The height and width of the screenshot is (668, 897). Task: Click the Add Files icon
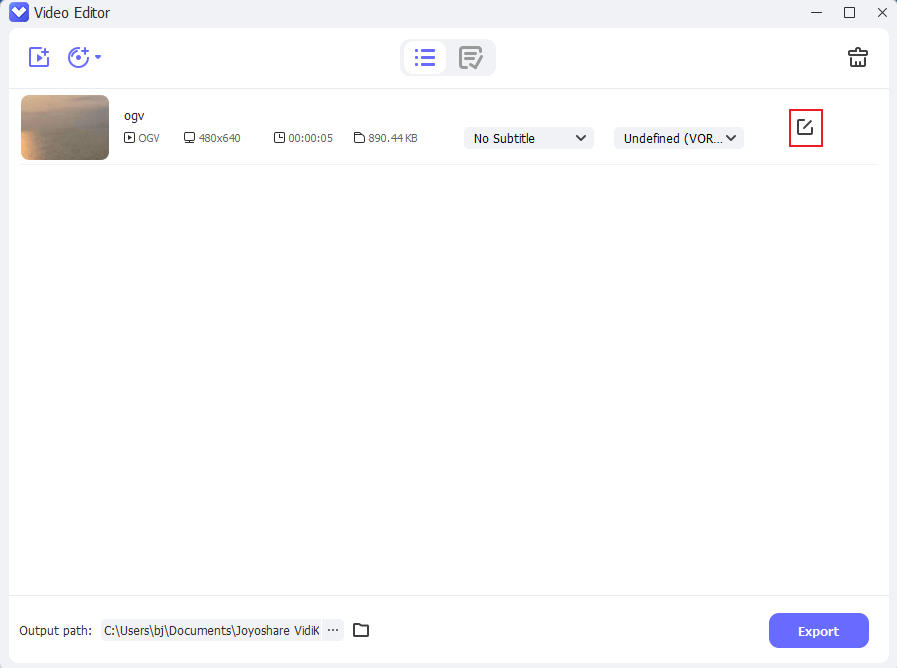39,57
